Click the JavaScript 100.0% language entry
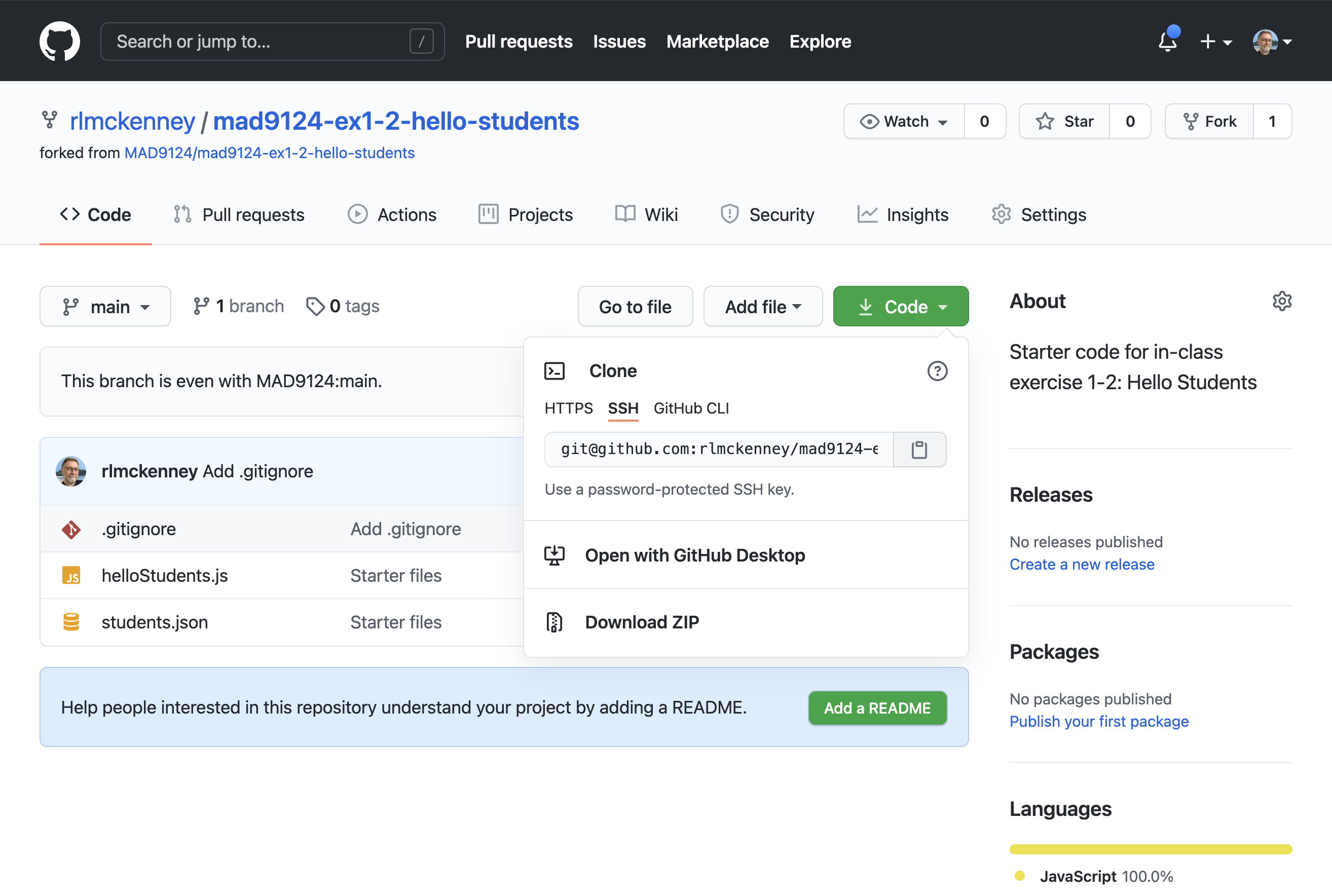The image size is (1332, 896). click(x=1094, y=876)
